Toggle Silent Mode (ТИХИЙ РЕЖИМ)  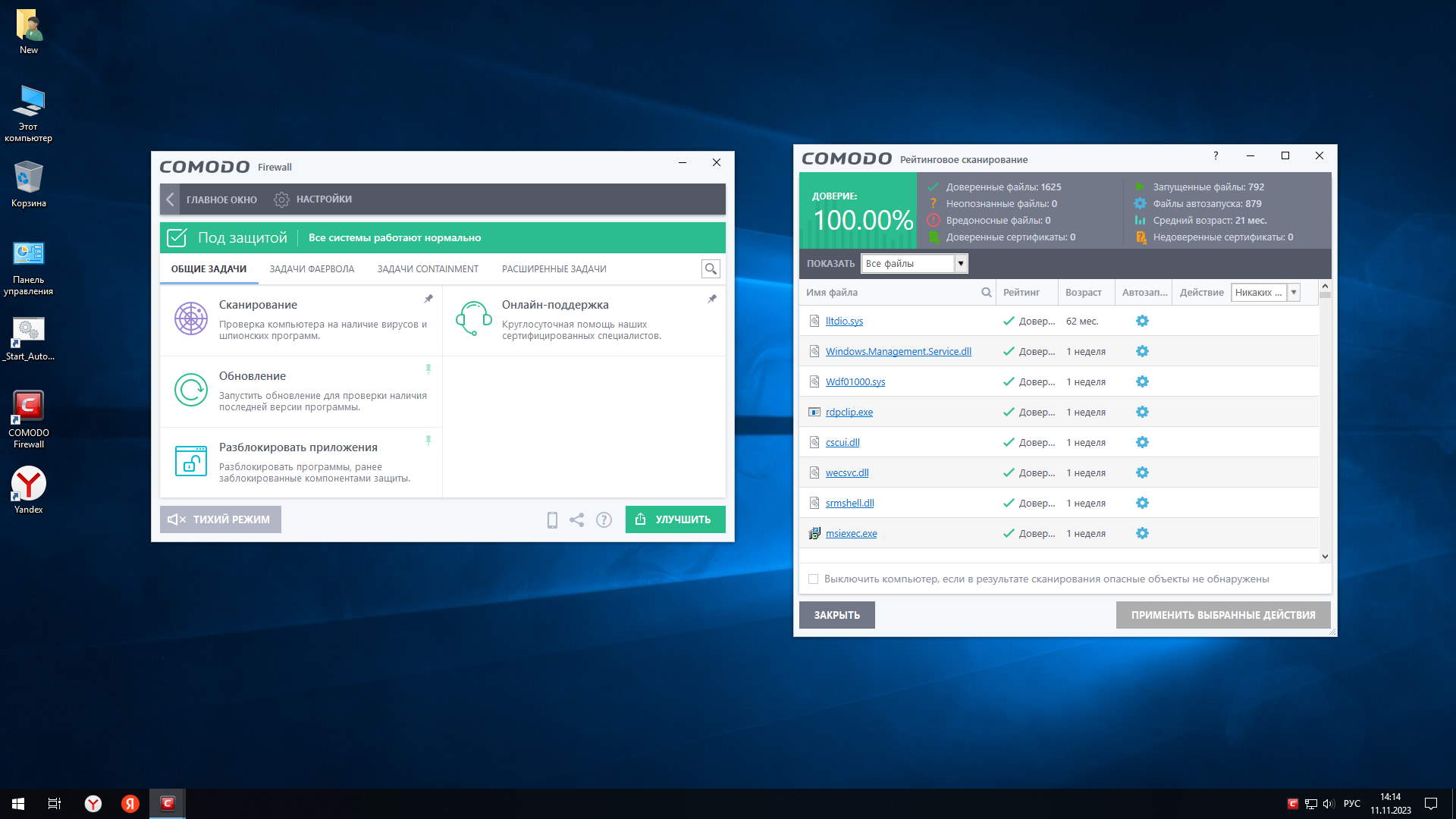(x=220, y=519)
